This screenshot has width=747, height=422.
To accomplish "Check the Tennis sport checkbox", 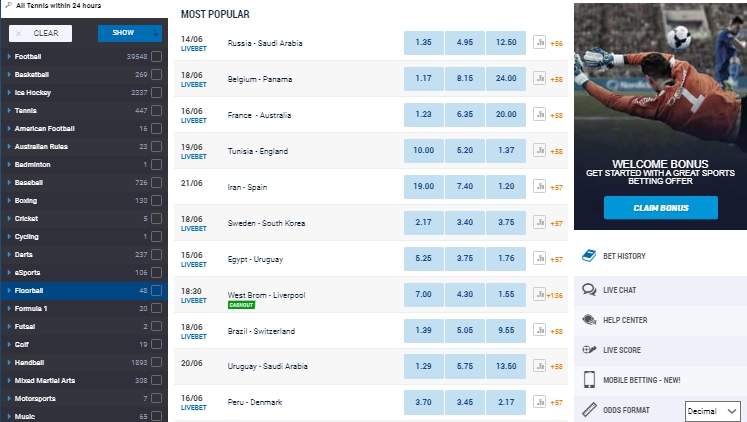I will (157, 111).
